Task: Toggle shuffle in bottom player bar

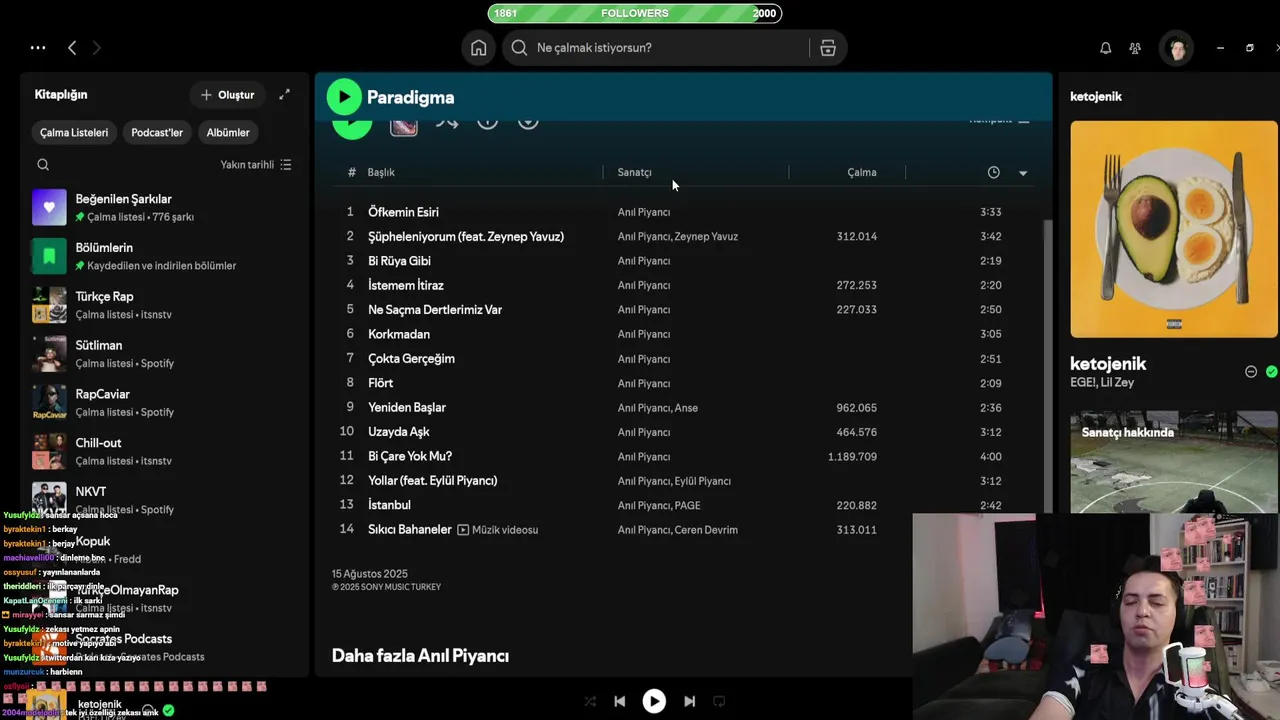Action: (x=590, y=702)
